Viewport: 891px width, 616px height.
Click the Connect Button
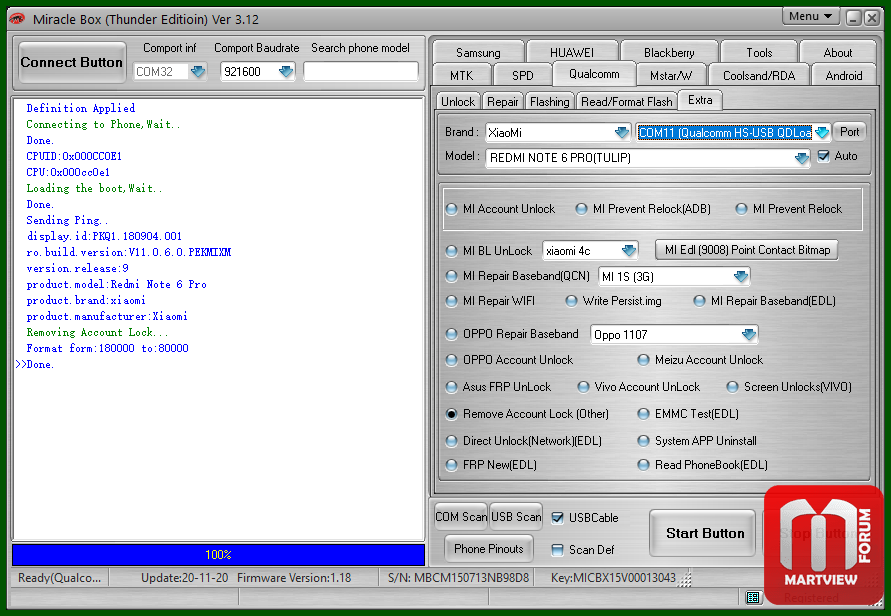pos(72,62)
